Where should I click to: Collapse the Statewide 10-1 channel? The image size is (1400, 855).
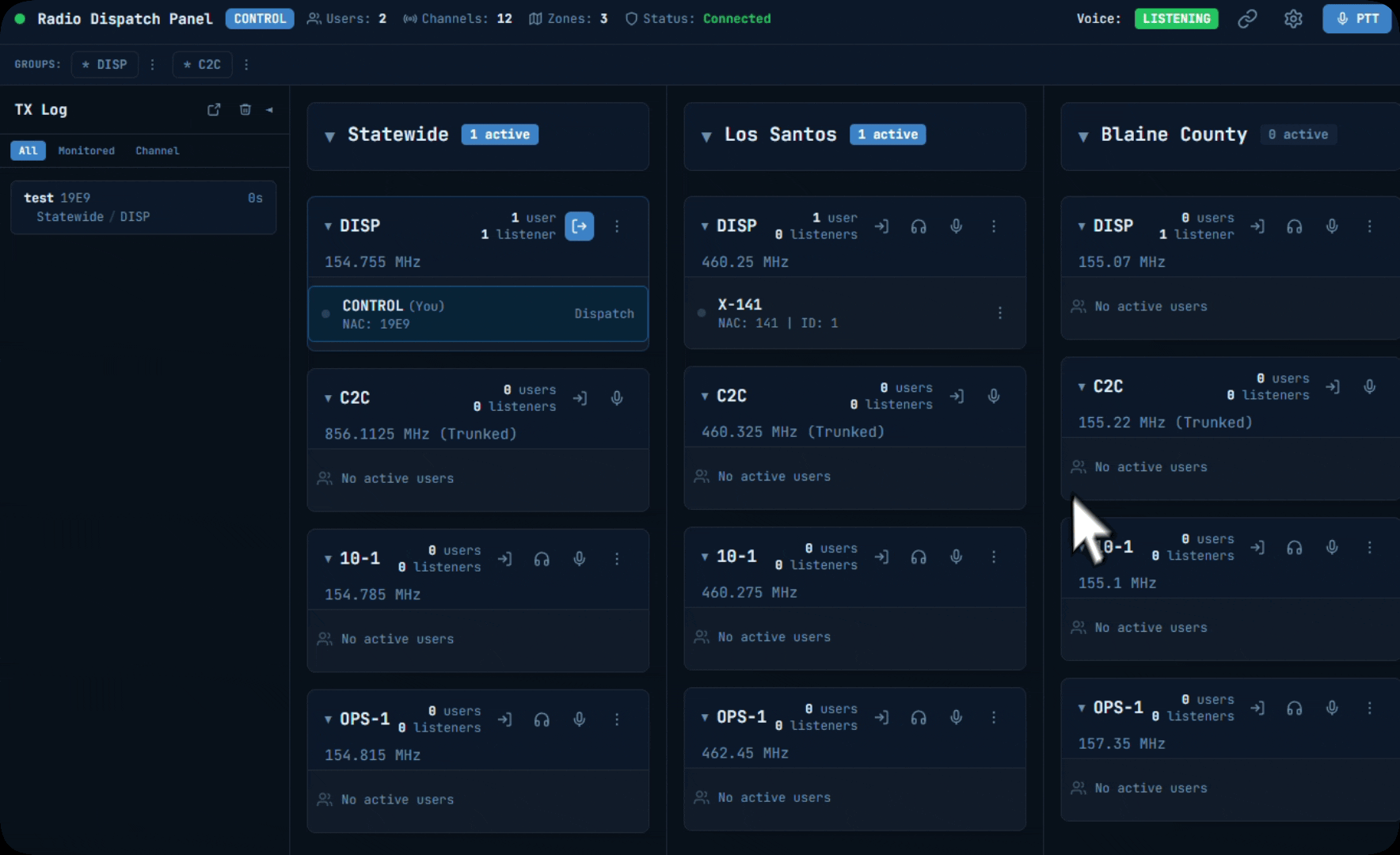click(328, 559)
